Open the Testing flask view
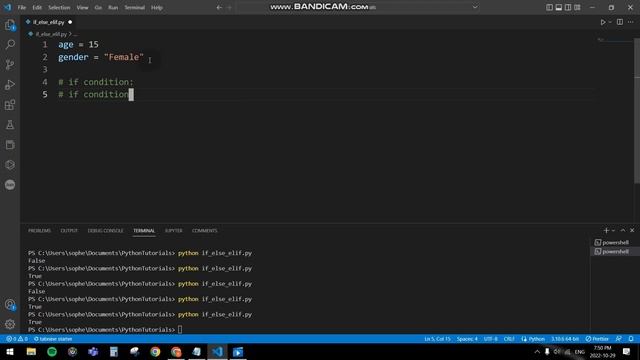Image resolution: width=640 pixels, height=360 pixels. click(x=10, y=124)
